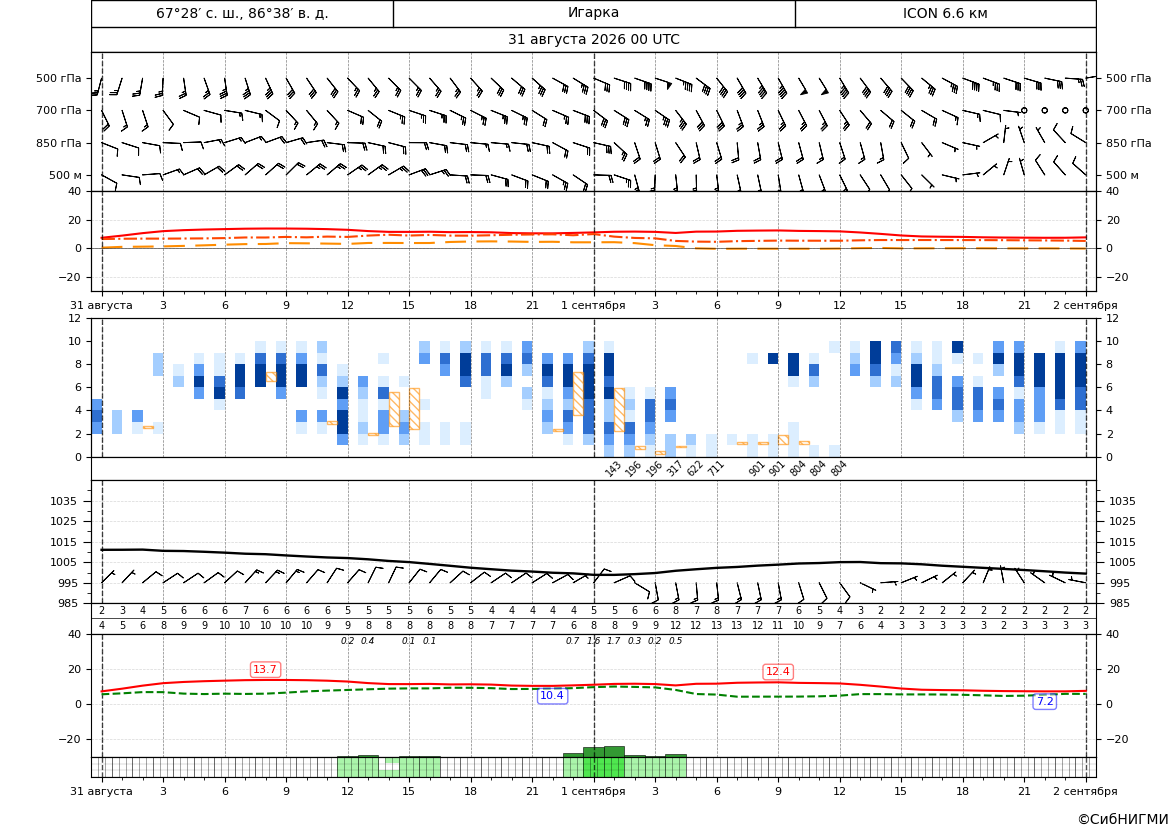
Task: Click the weather code 711 label
Action: click(715, 469)
